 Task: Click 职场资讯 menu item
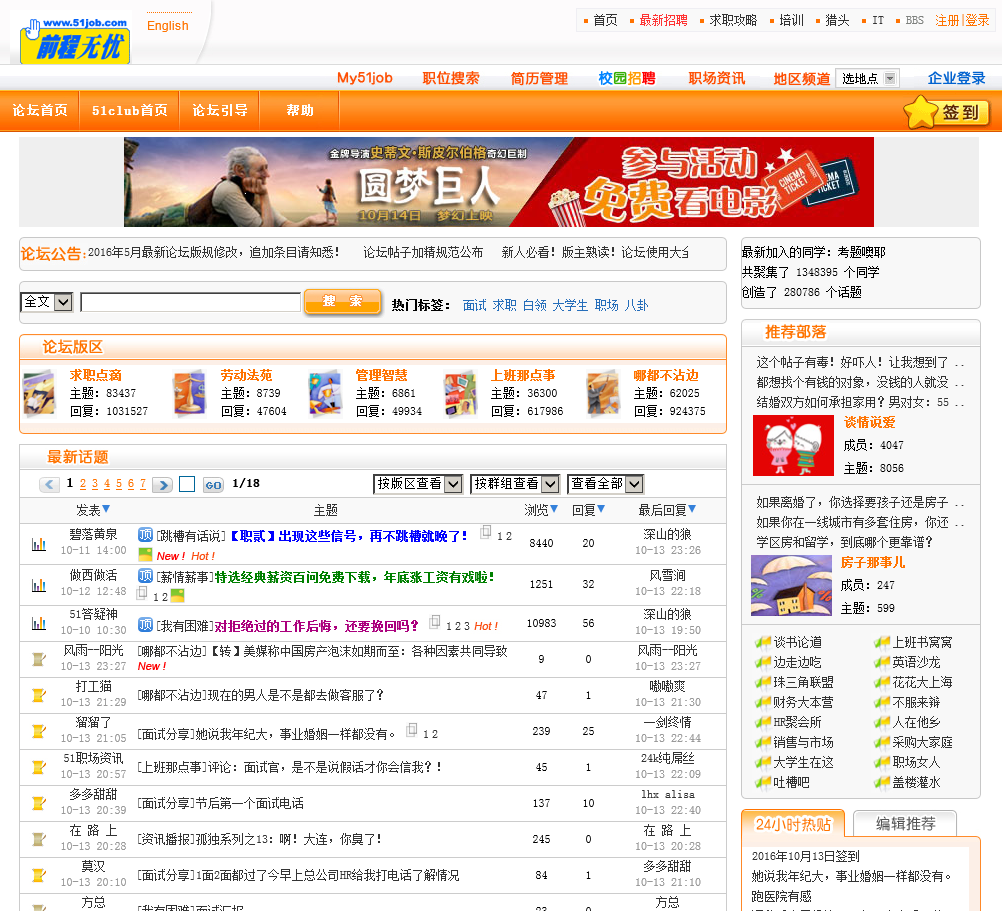point(717,78)
